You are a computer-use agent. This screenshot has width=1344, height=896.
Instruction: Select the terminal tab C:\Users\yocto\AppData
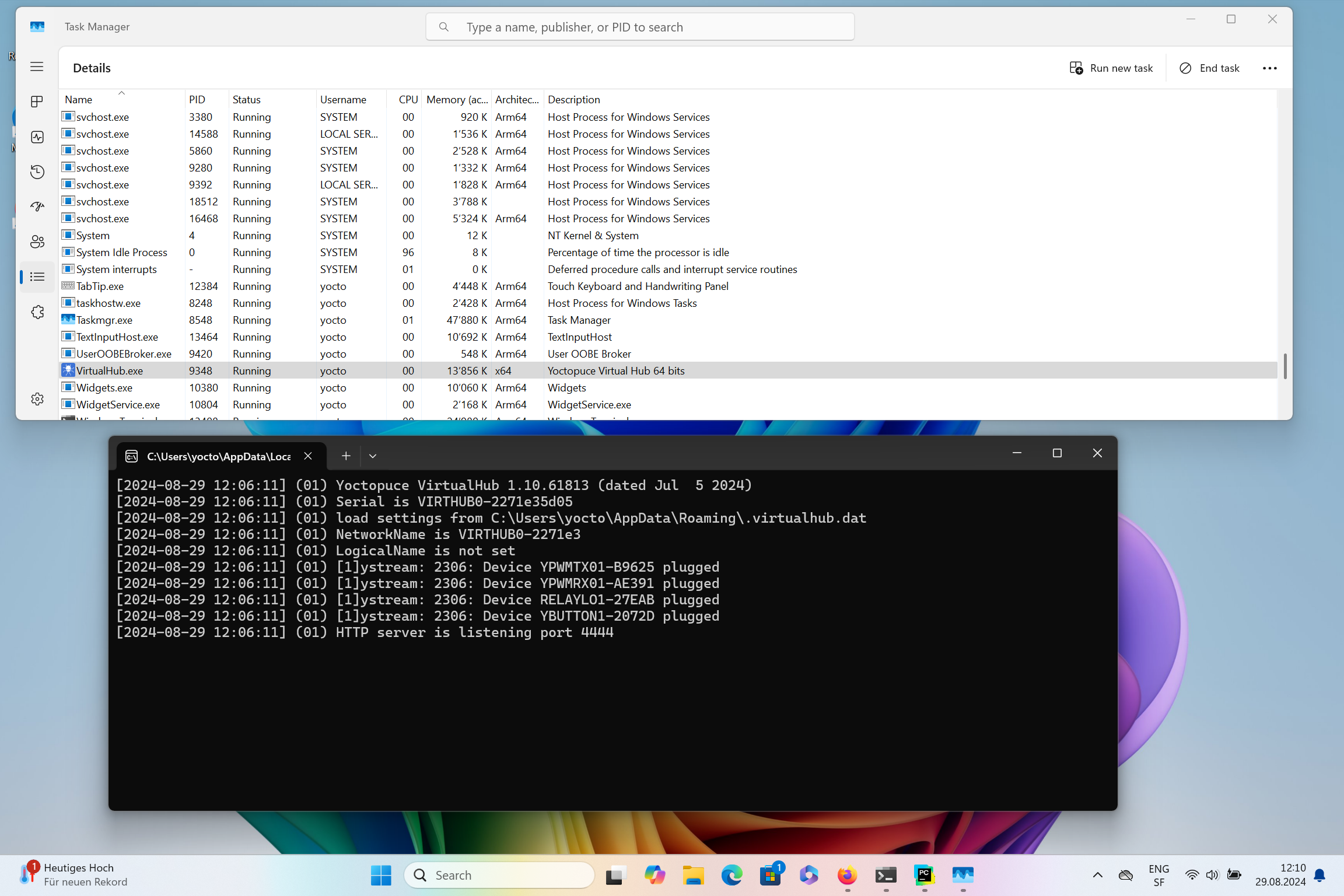tap(218, 456)
